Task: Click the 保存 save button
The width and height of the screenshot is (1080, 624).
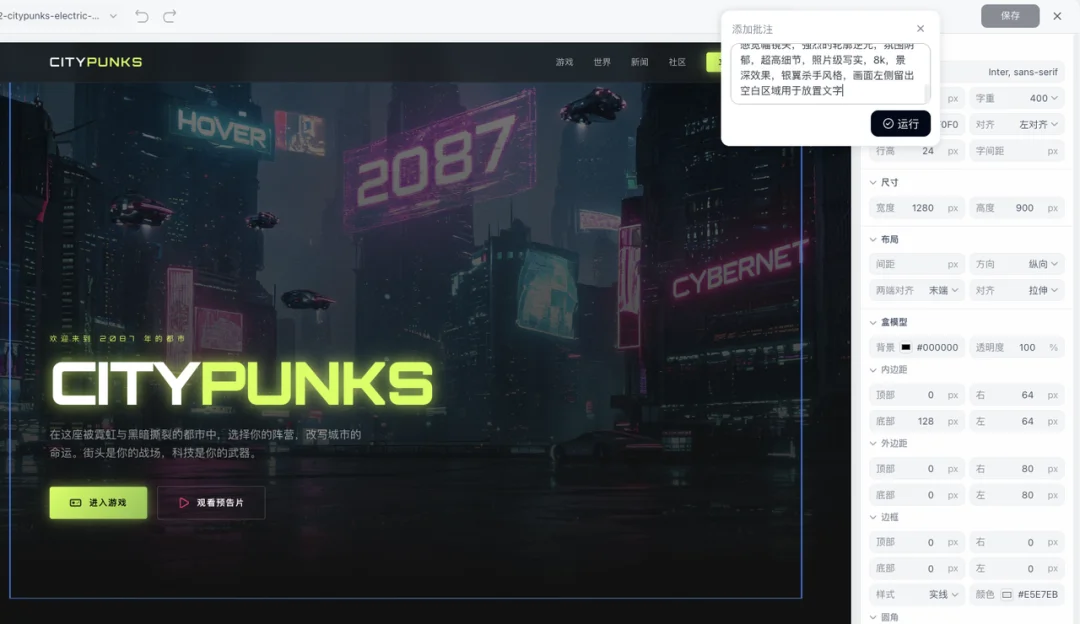Action: 1010,15
